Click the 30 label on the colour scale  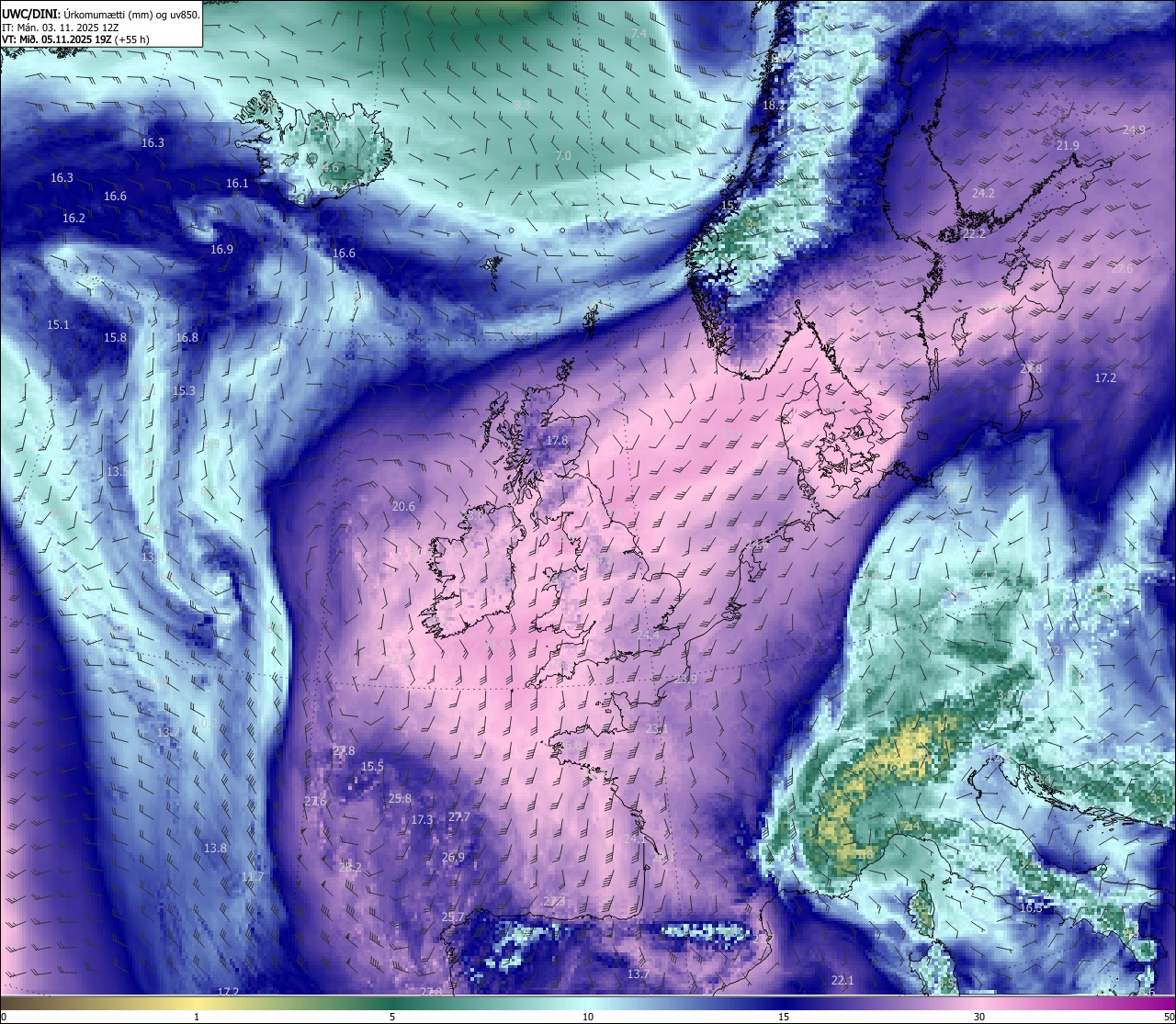click(979, 1017)
